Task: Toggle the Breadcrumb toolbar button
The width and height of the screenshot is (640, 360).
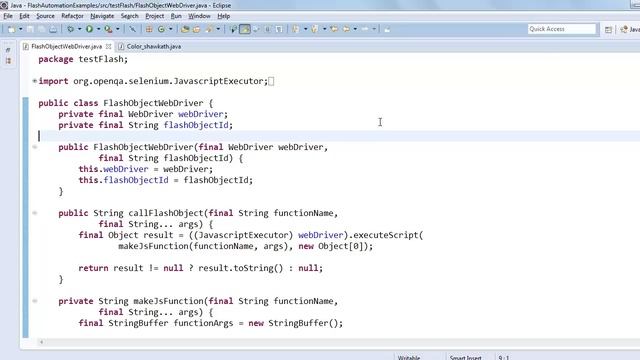Action: pos(233,29)
